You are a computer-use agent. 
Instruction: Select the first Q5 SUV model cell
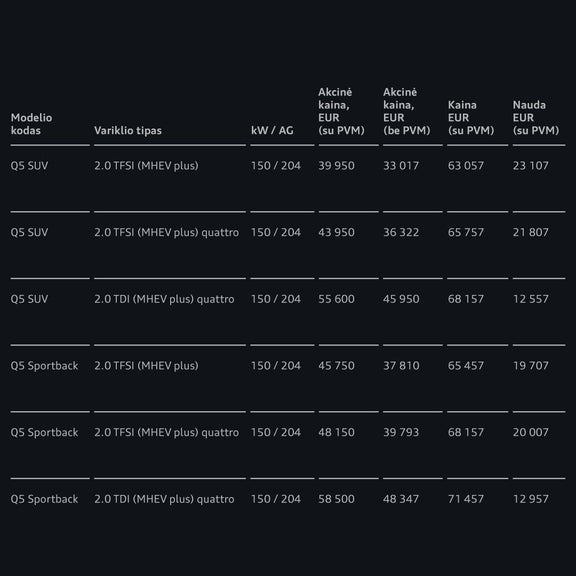click(29, 166)
